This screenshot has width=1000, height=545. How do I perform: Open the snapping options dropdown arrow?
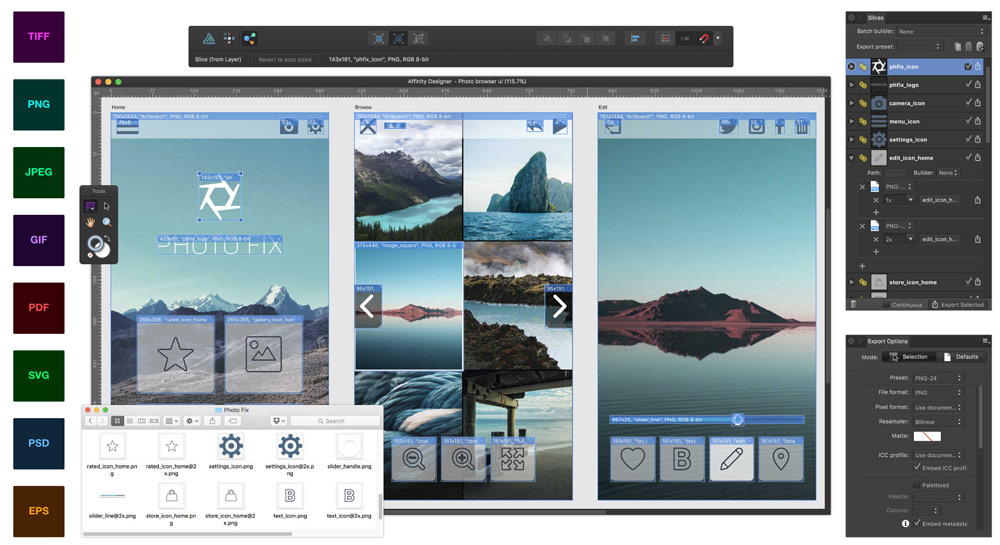click(717, 38)
